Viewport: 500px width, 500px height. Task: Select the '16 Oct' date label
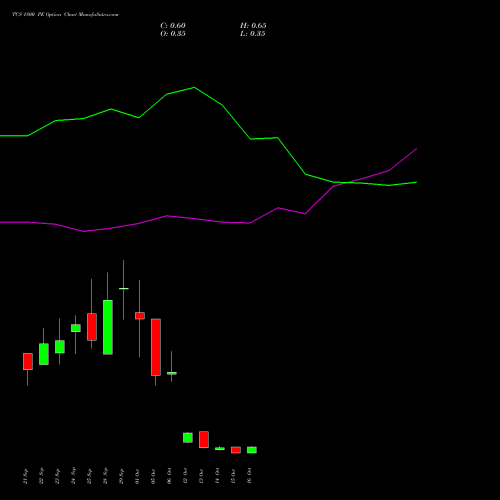249,476
